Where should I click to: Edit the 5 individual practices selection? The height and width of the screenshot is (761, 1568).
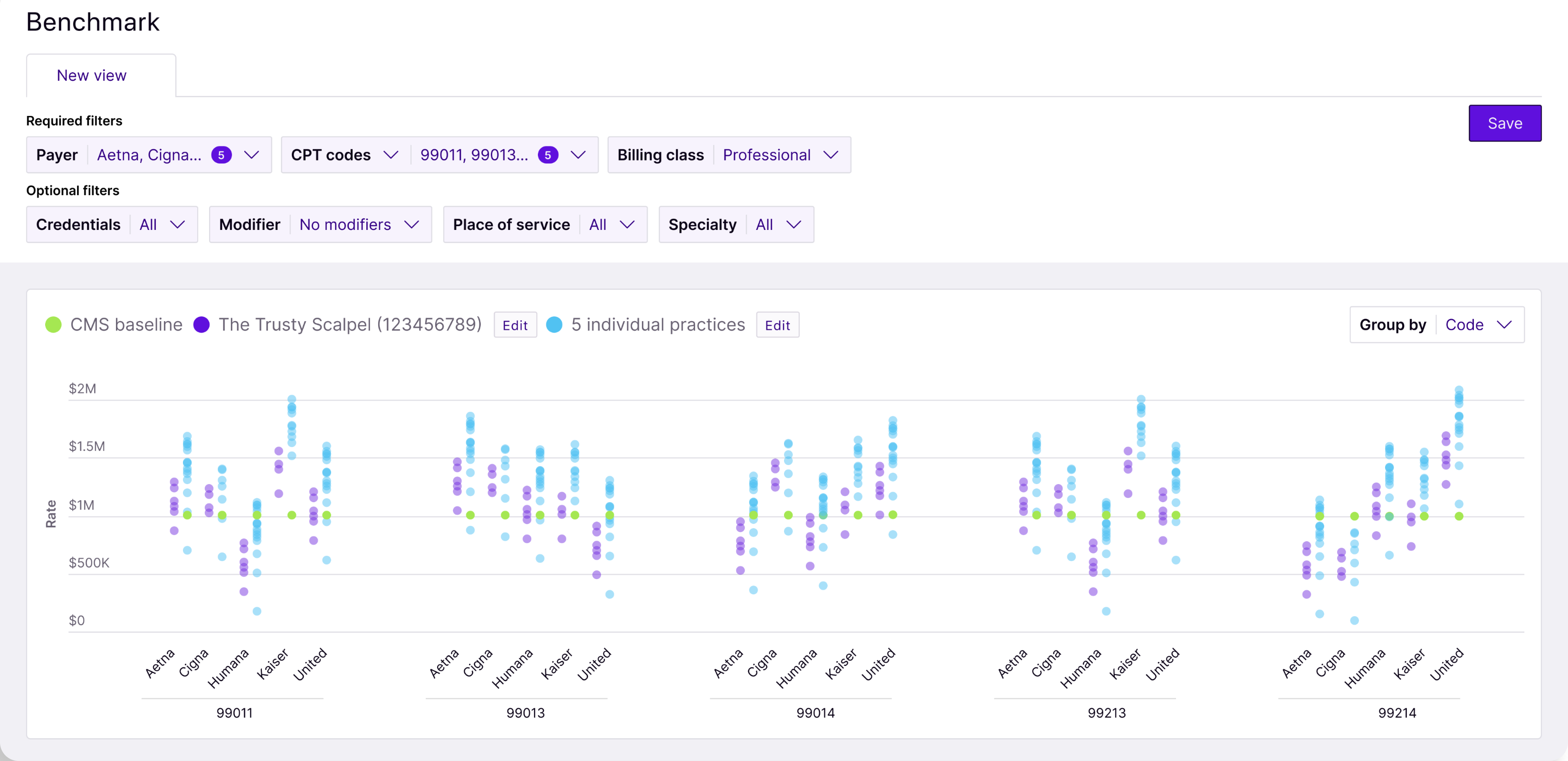tap(777, 325)
